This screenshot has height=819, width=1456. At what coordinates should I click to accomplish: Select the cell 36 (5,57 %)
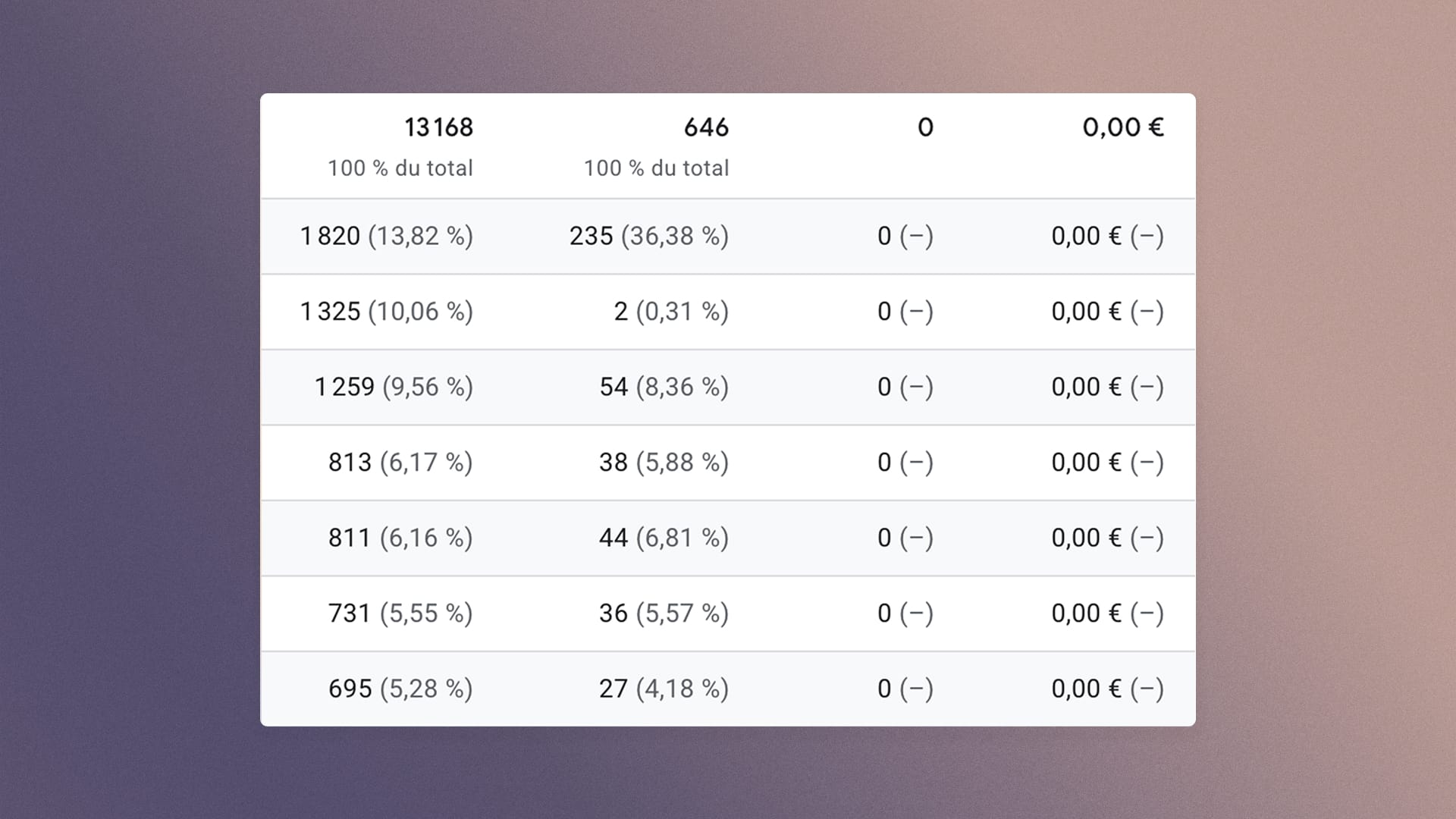664,613
